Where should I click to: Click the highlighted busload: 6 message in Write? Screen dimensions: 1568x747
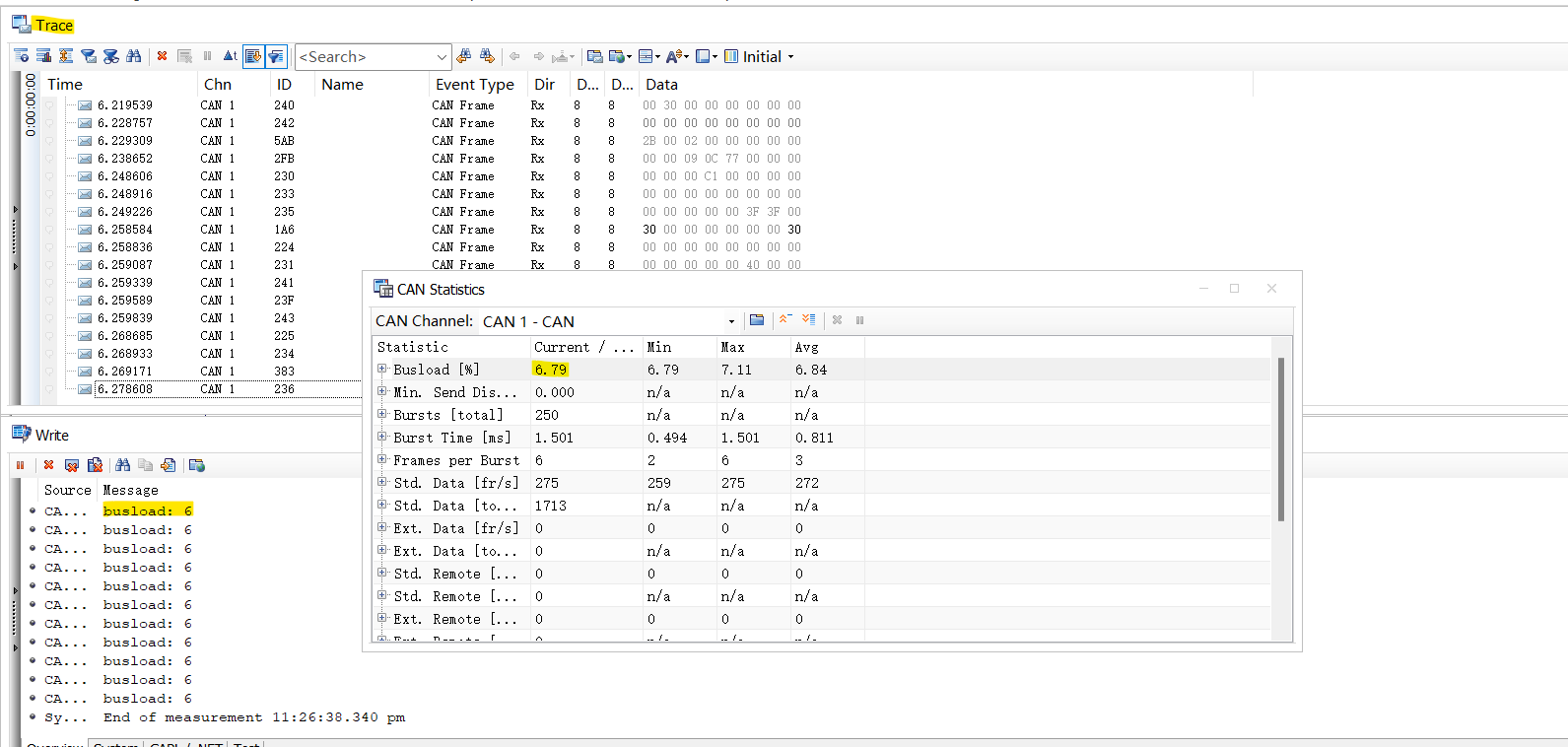(148, 510)
